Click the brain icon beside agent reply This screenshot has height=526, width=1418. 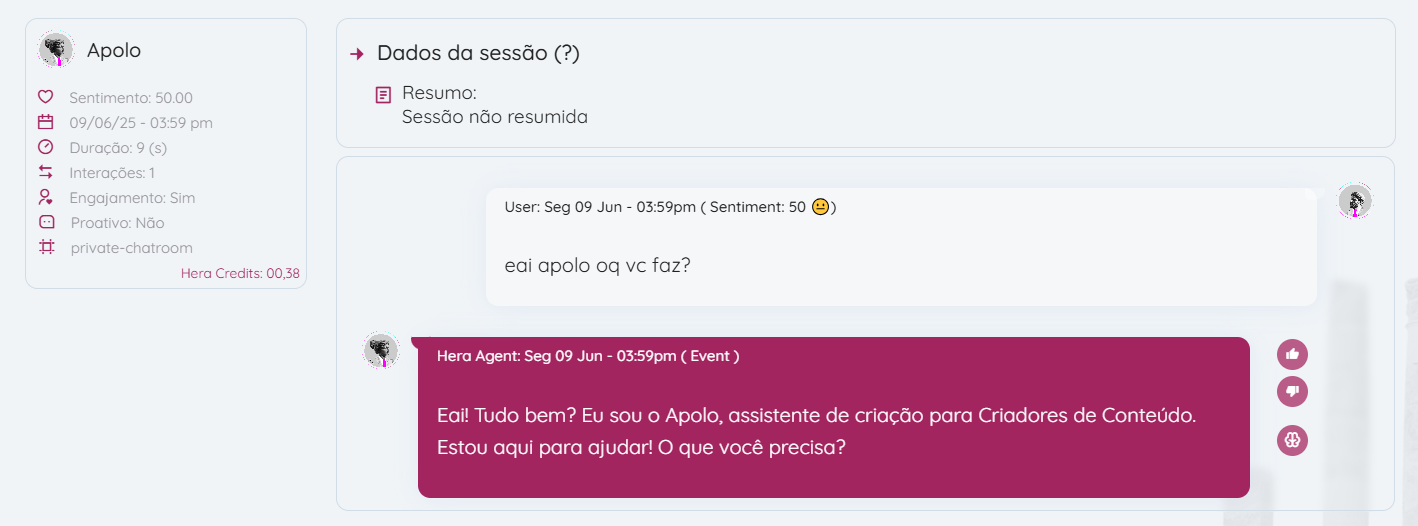point(1292,440)
